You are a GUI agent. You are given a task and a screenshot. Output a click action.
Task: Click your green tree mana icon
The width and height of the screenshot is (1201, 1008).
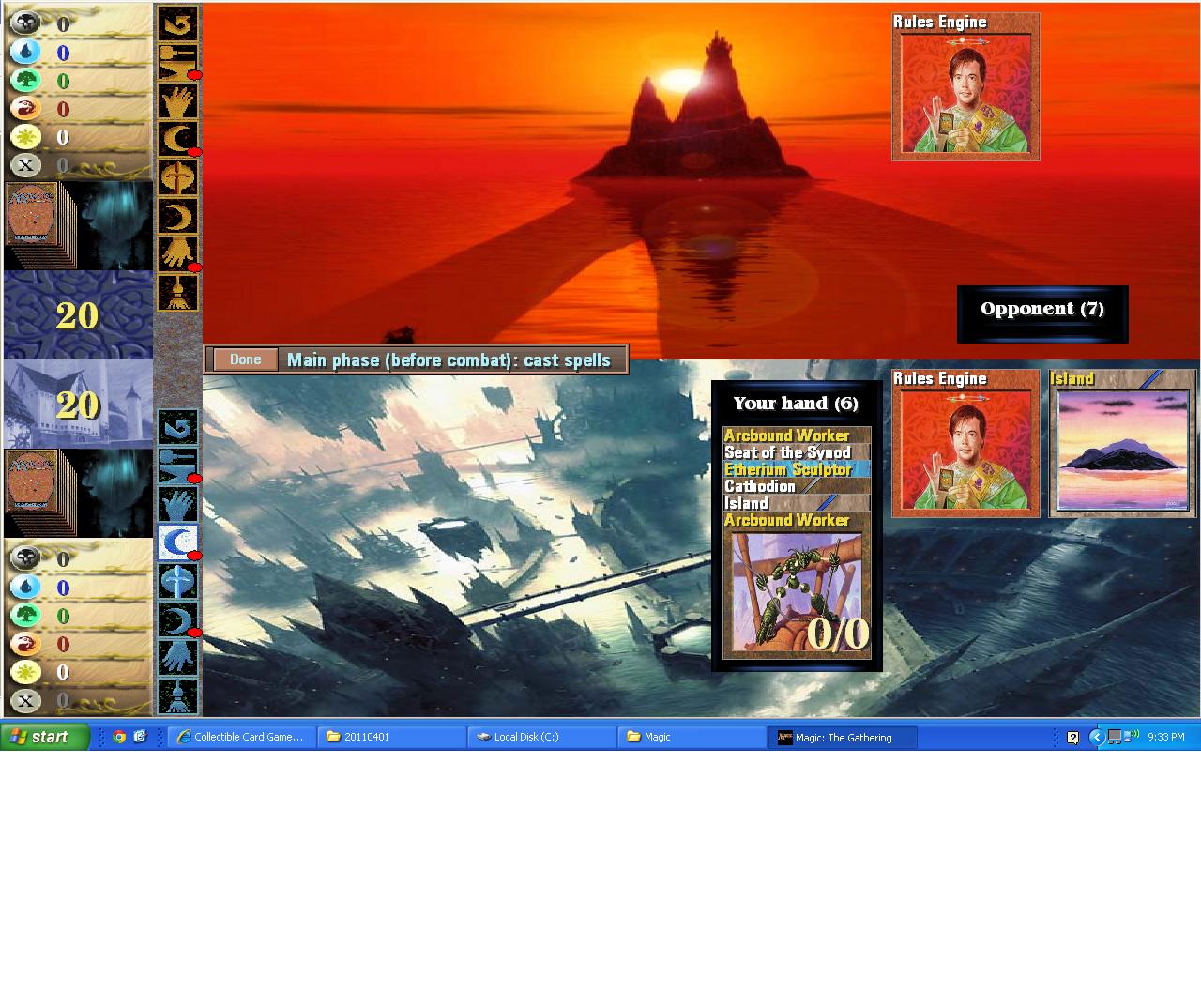[x=25, y=615]
